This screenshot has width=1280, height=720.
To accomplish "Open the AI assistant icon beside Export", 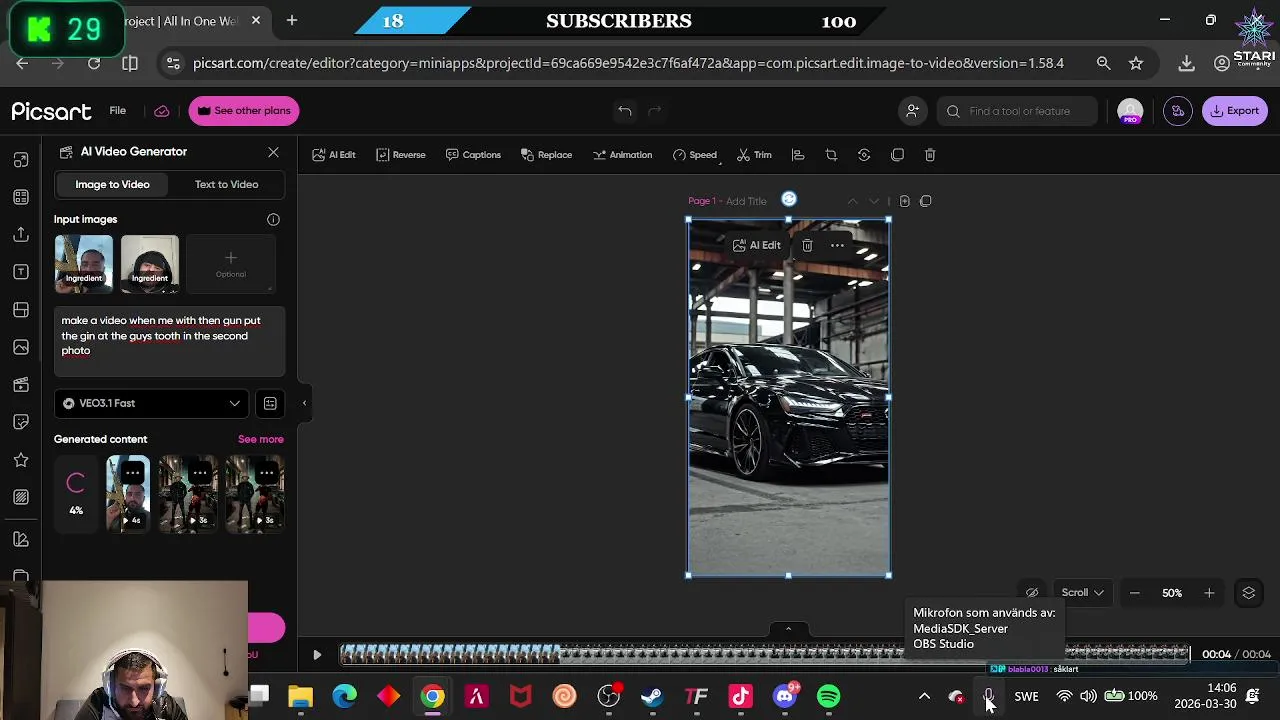I will (1178, 111).
